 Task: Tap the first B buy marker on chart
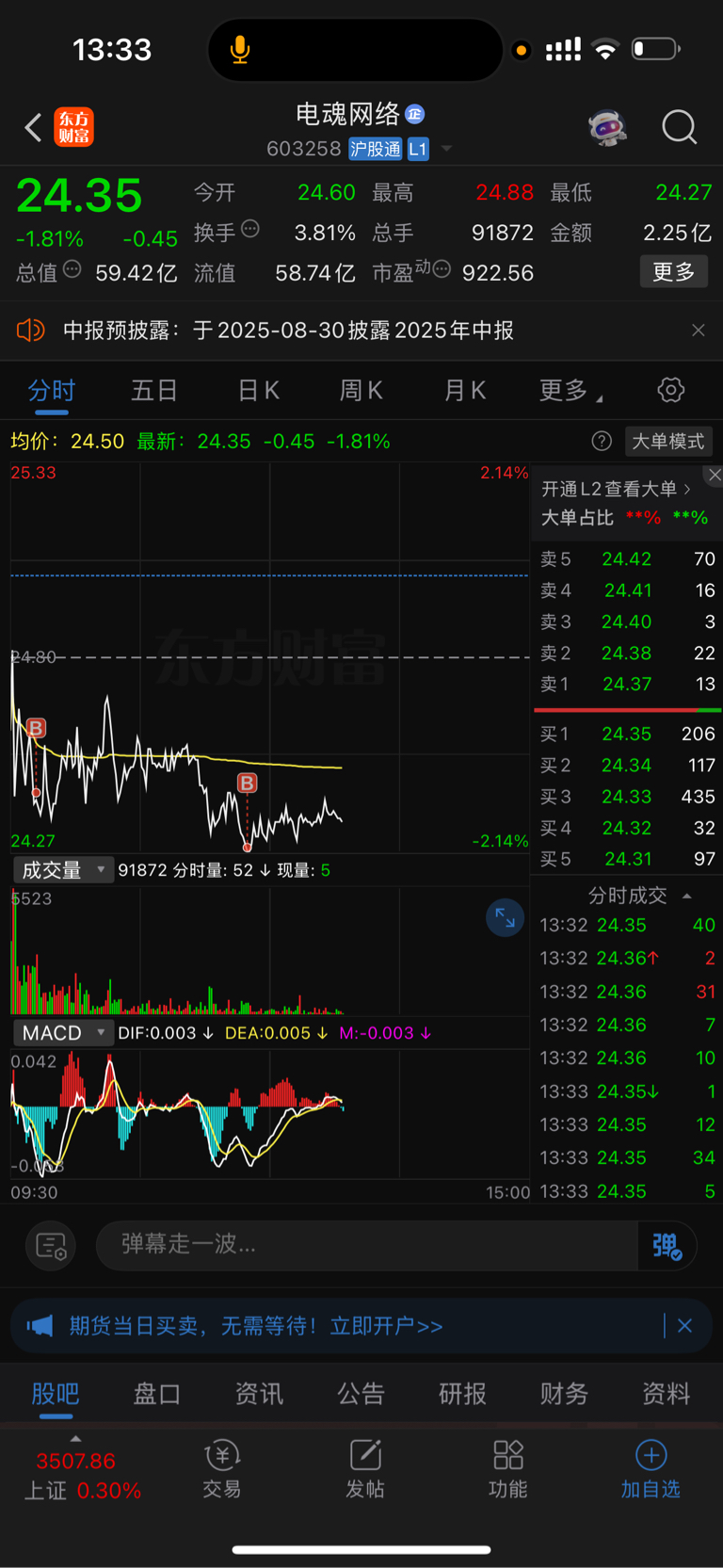point(36,728)
